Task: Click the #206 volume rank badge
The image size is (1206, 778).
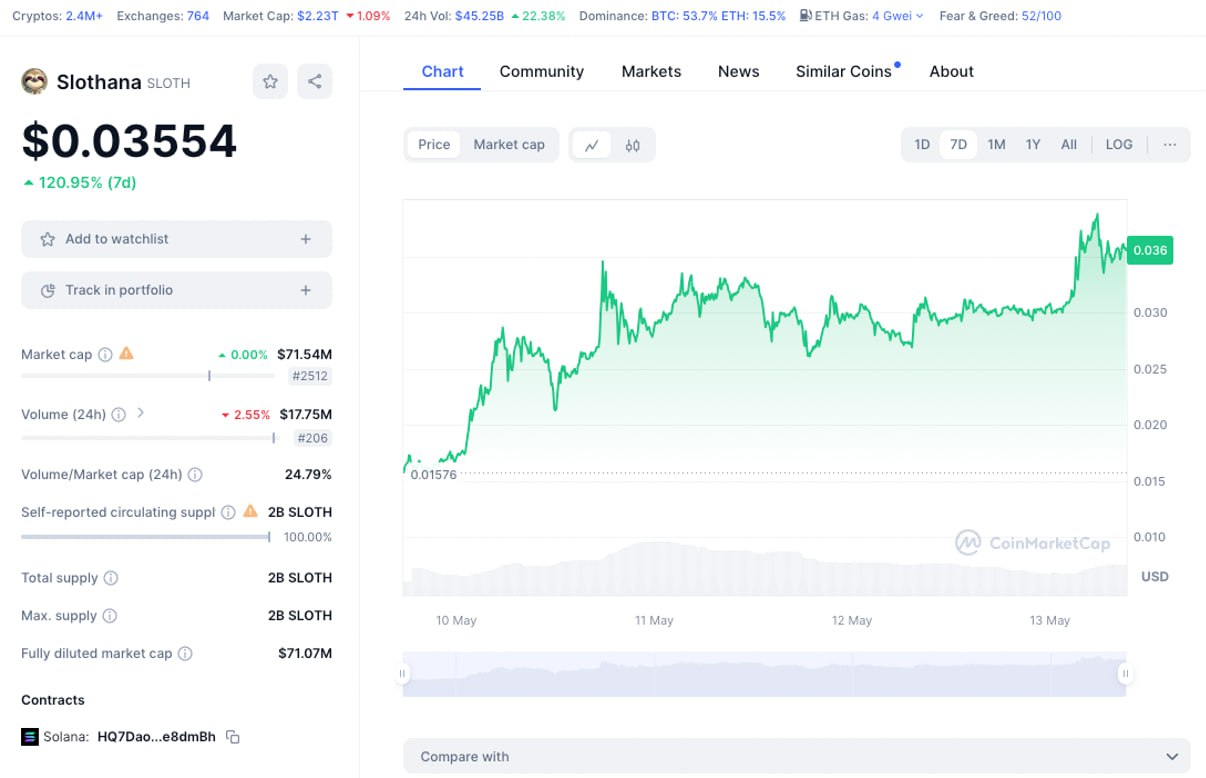Action: point(313,438)
